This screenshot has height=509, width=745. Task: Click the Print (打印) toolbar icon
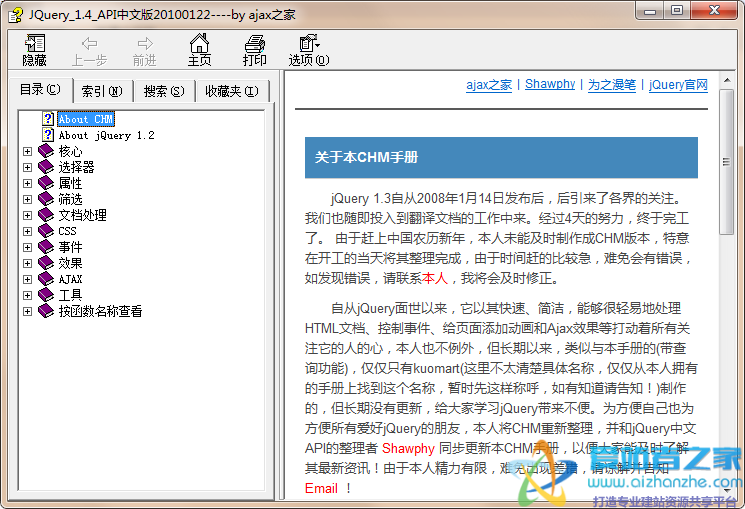[x=255, y=43]
